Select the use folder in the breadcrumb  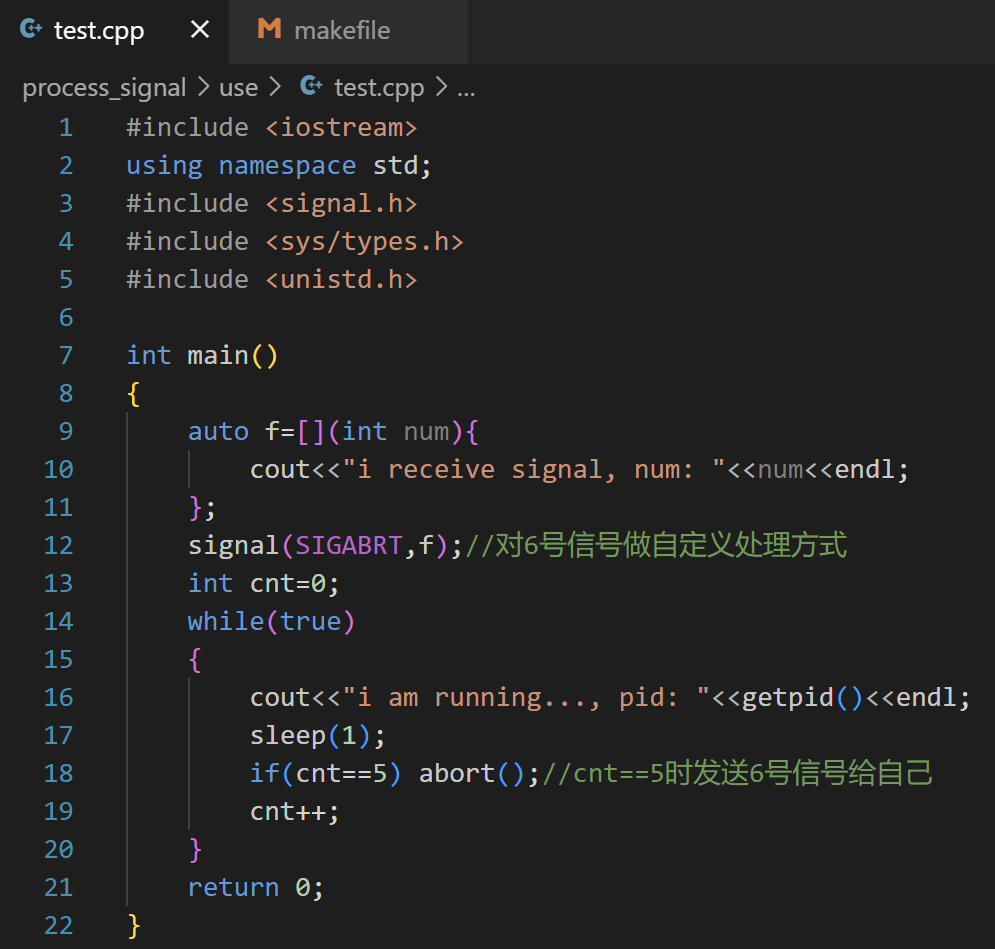239,88
